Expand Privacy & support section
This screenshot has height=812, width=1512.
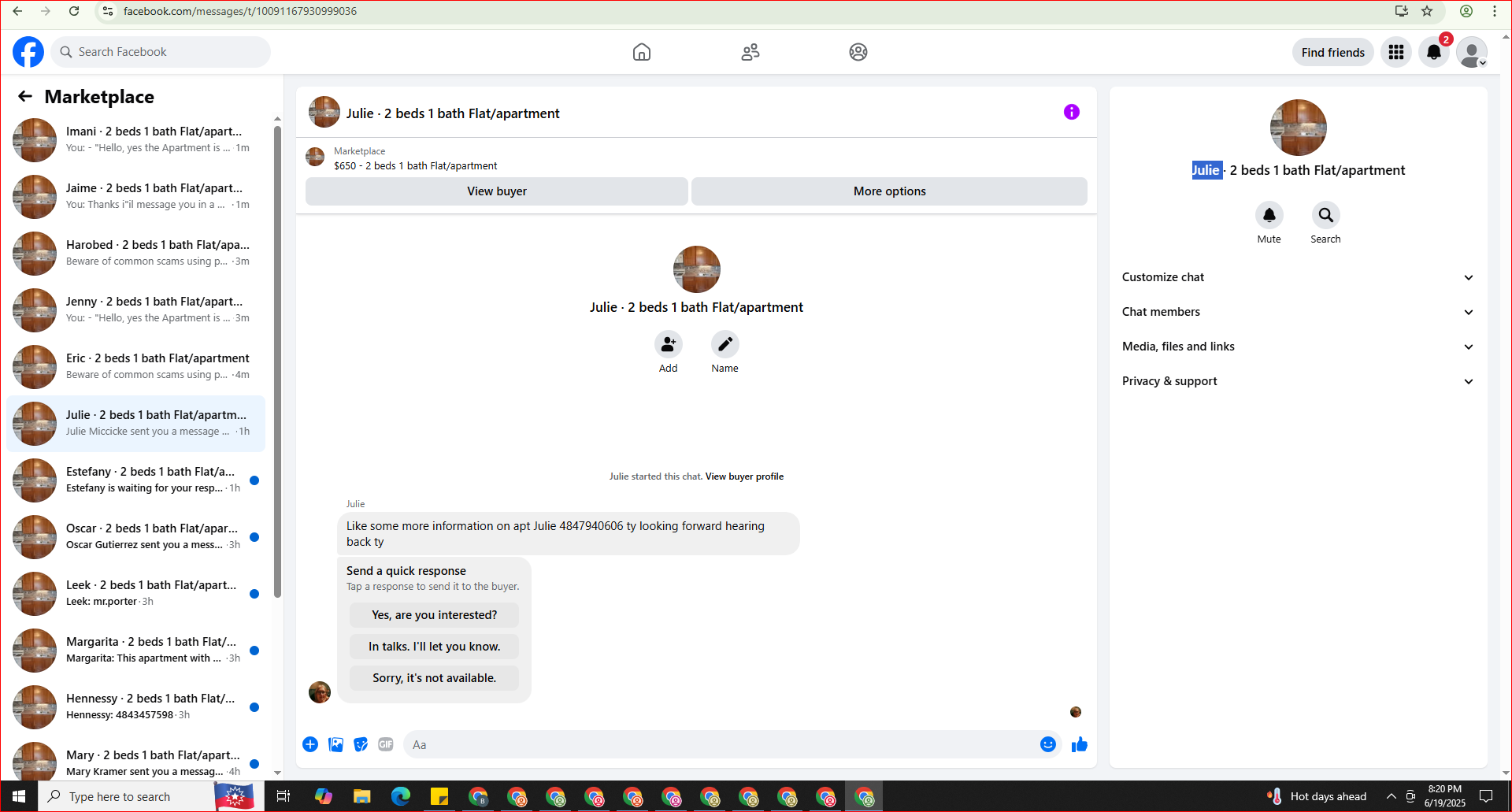(x=1298, y=381)
